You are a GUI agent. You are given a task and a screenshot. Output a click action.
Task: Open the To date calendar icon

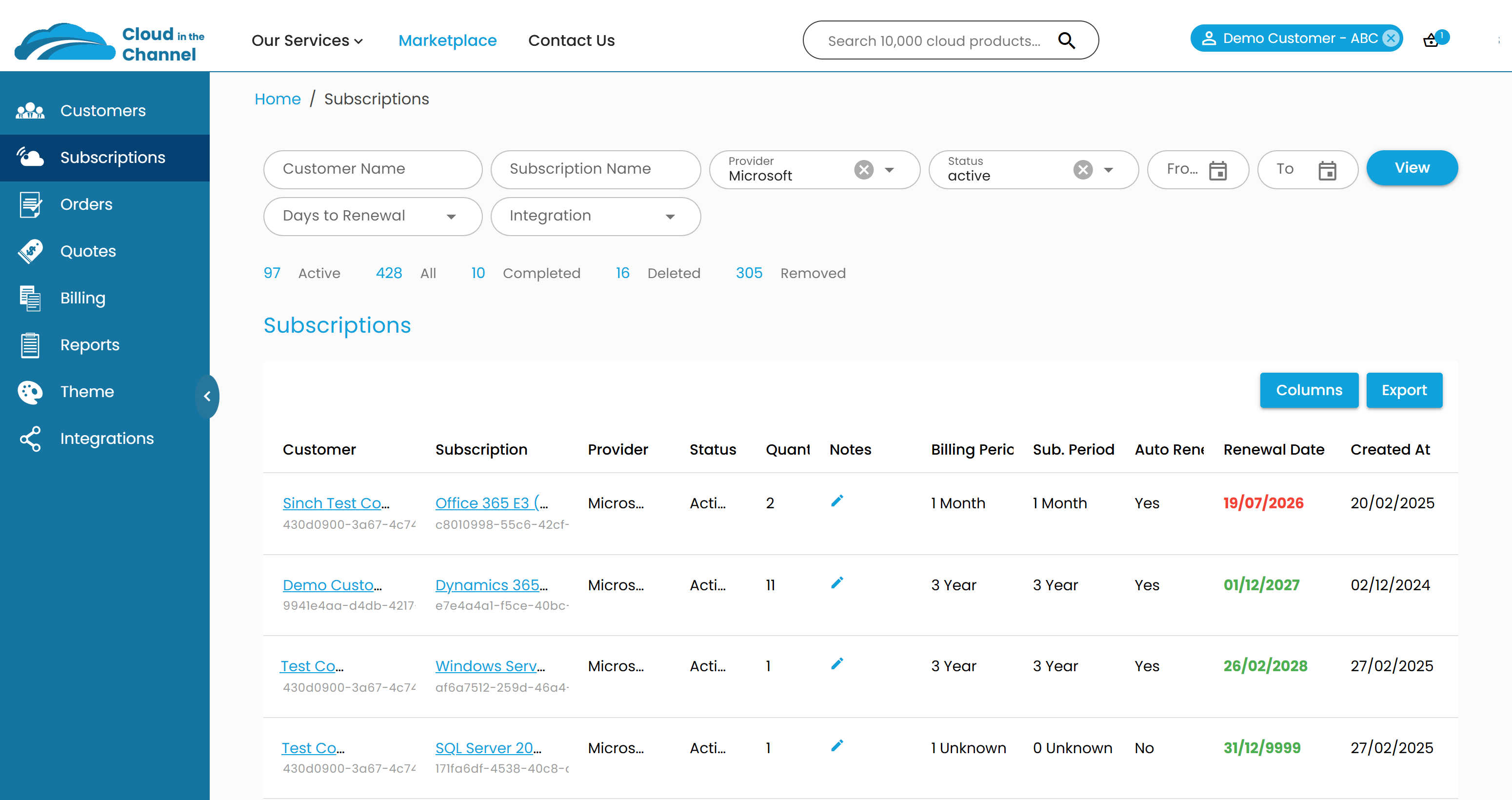1327,171
